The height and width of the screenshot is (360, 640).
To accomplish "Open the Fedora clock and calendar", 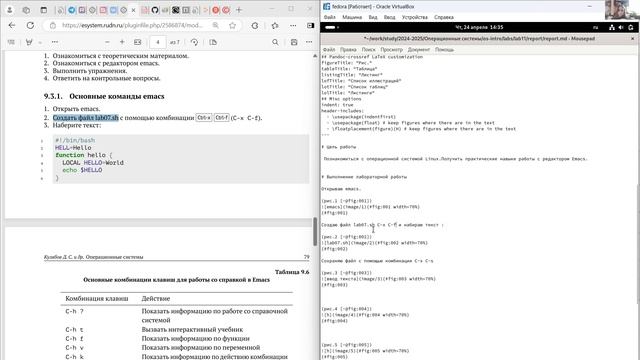I will click(479, 27).
